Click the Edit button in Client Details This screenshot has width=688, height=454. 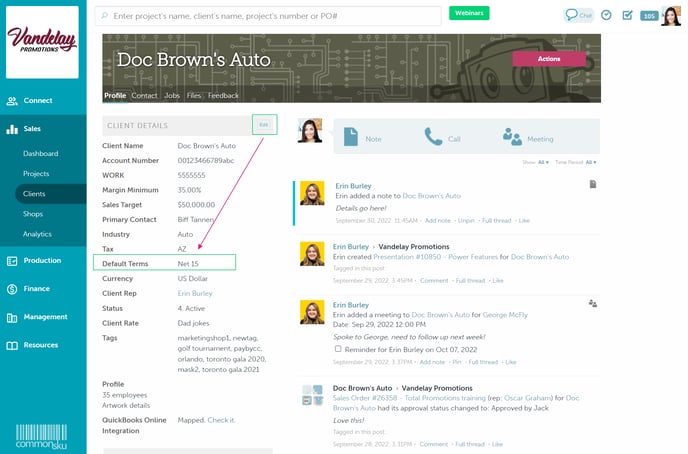[x=264, y=124]
